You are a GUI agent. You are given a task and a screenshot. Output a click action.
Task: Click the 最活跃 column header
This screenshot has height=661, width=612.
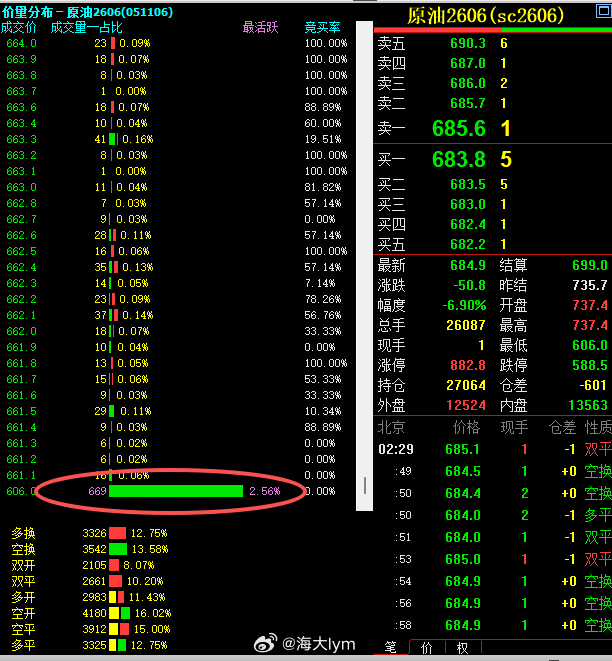[260, 27]
